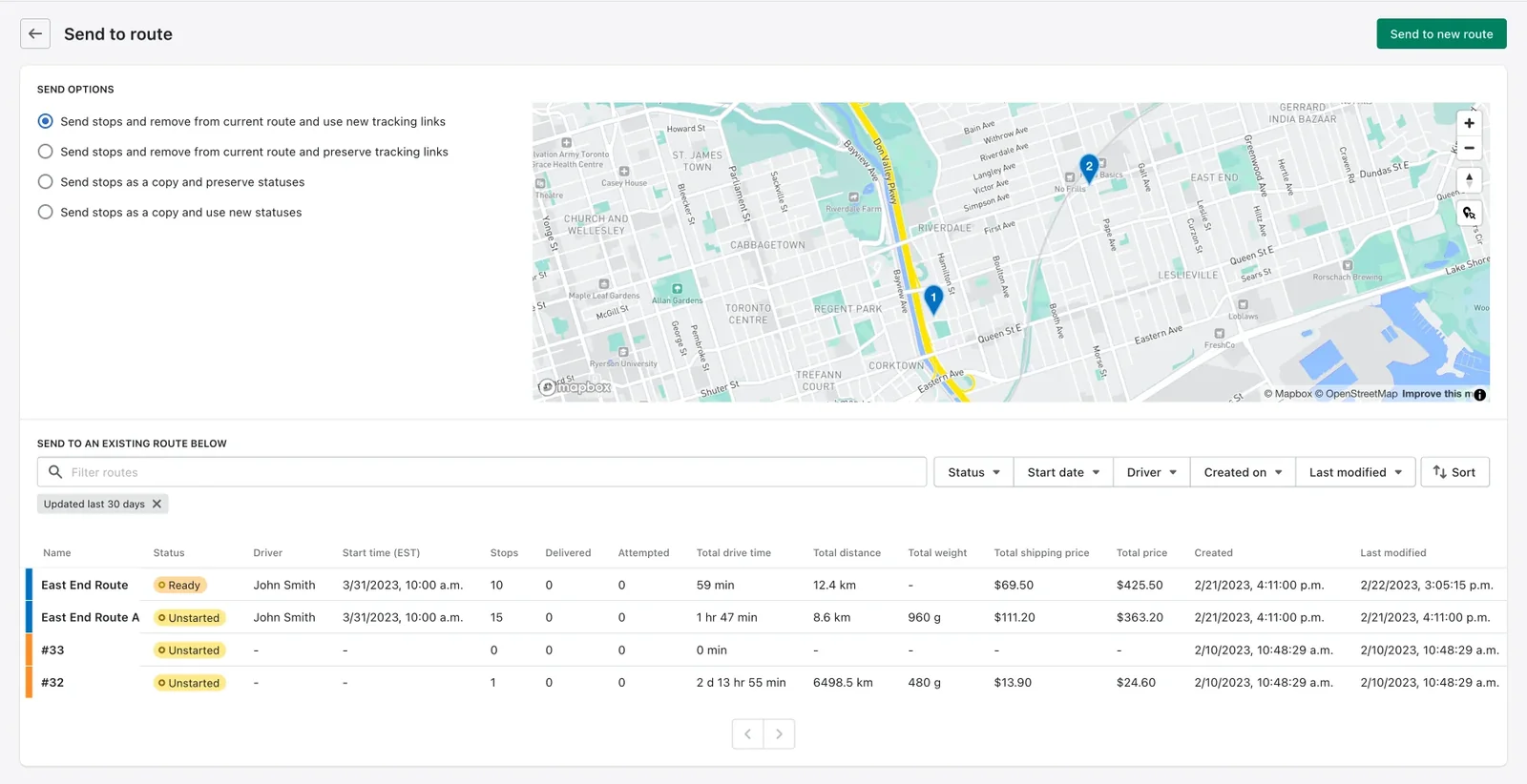Open the Status filter dropdown
This screenshot has width=1527, height=784.
pos(973,472)
